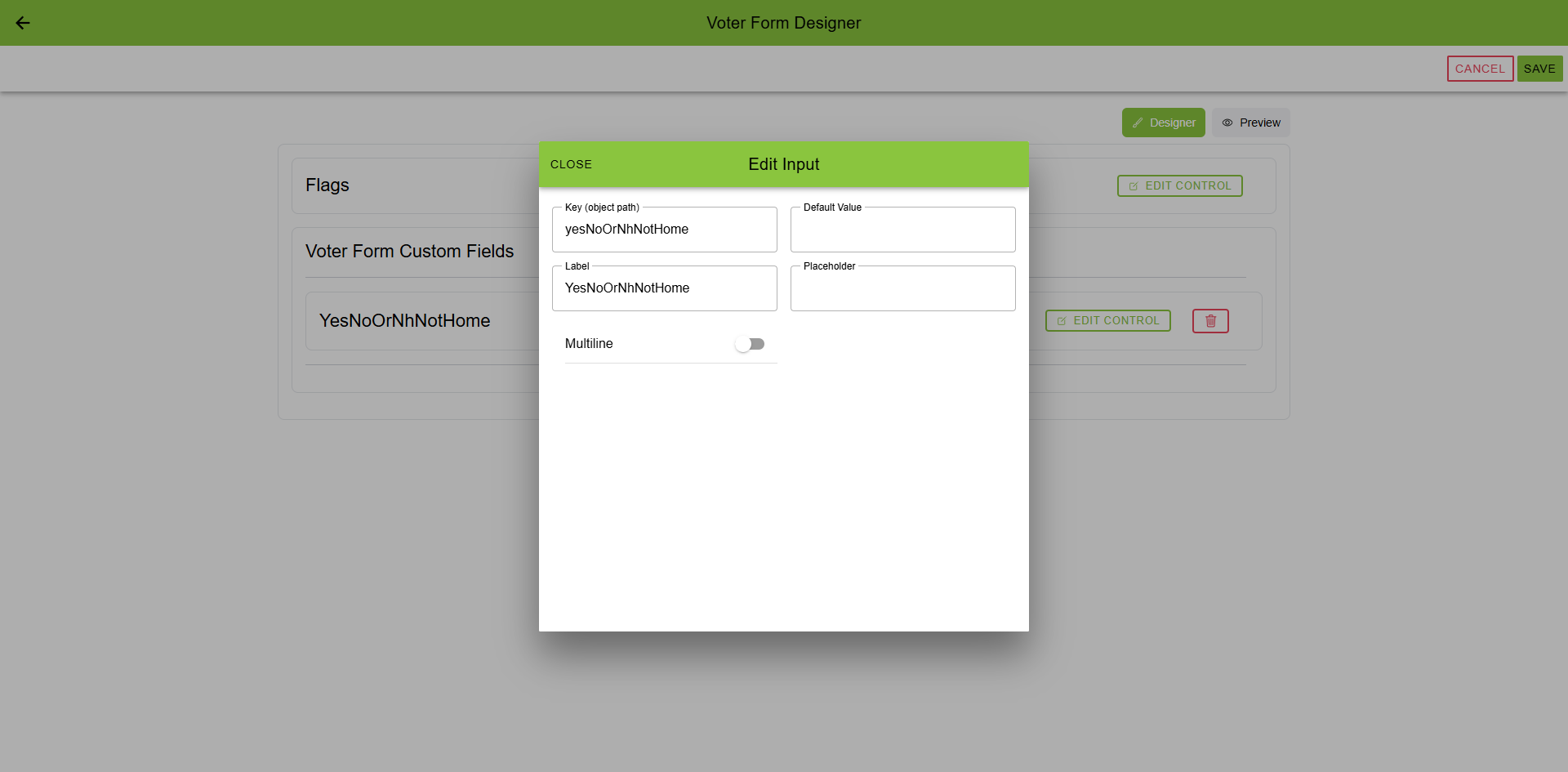The height and width of the screenshot is (772, 1568).
Task: Save the voter form design
Action: [x=1539, y=69]
